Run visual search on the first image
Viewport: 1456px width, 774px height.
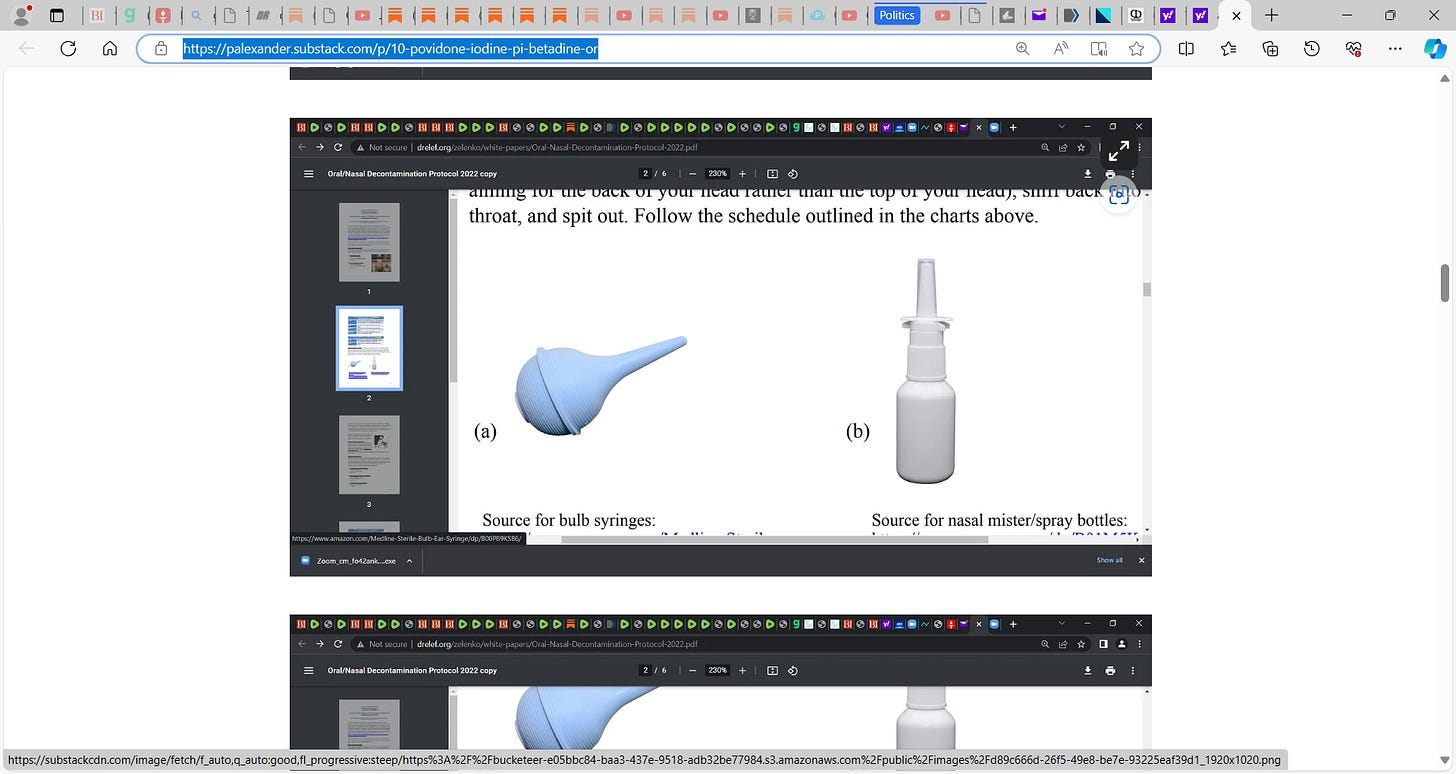point(1119,195)
